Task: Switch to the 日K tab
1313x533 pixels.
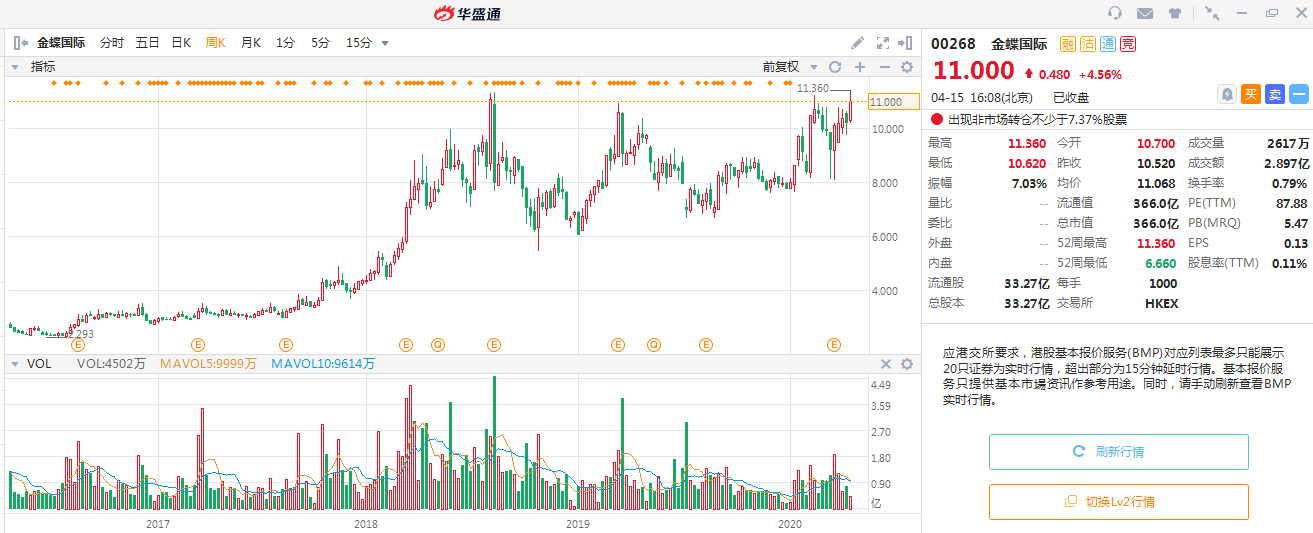Action: tap(180, 43)
